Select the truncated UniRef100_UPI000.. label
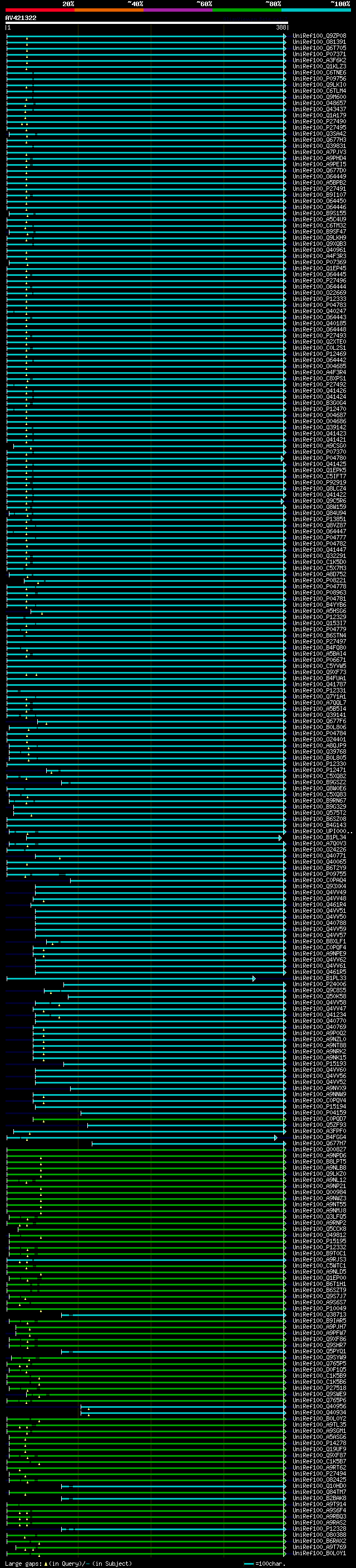The image size is (356, 1568). point(322,831)
